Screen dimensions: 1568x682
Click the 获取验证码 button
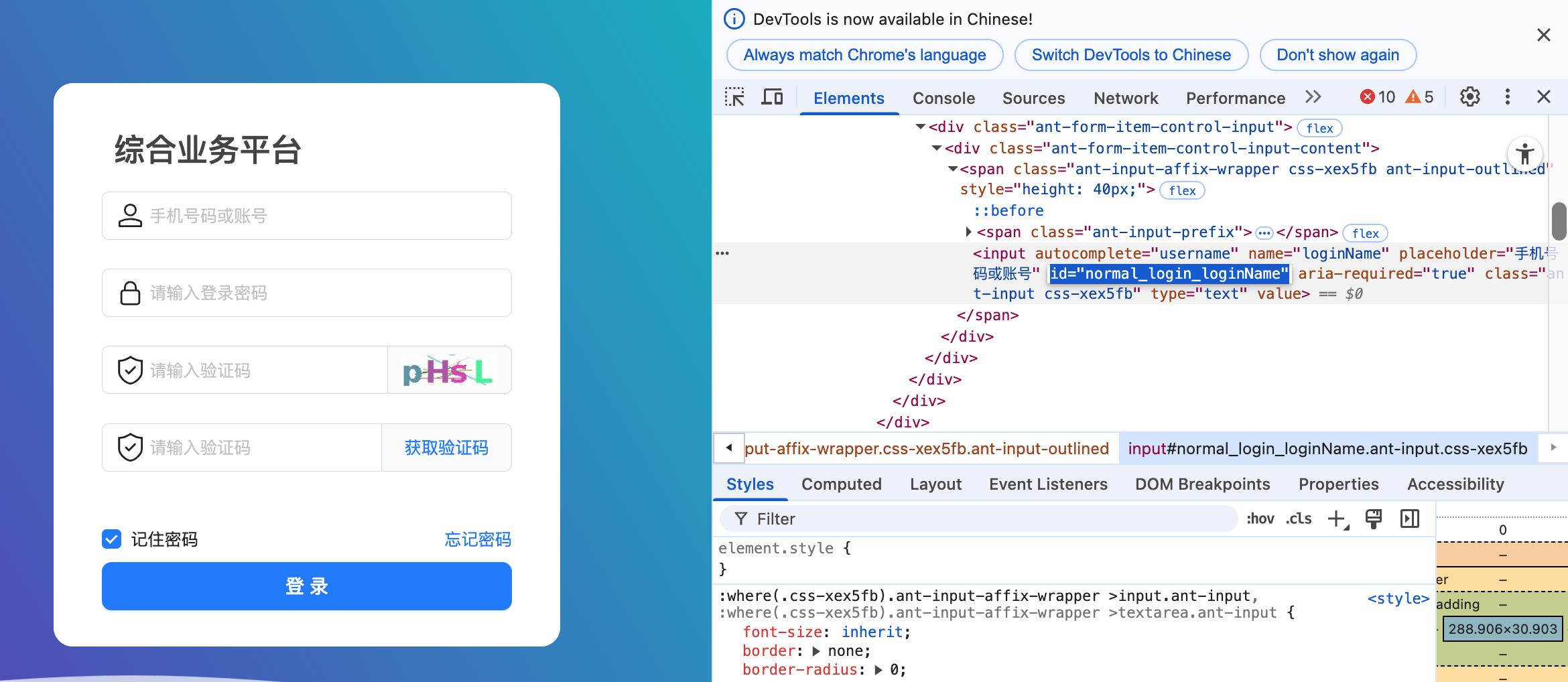point(446,448)
